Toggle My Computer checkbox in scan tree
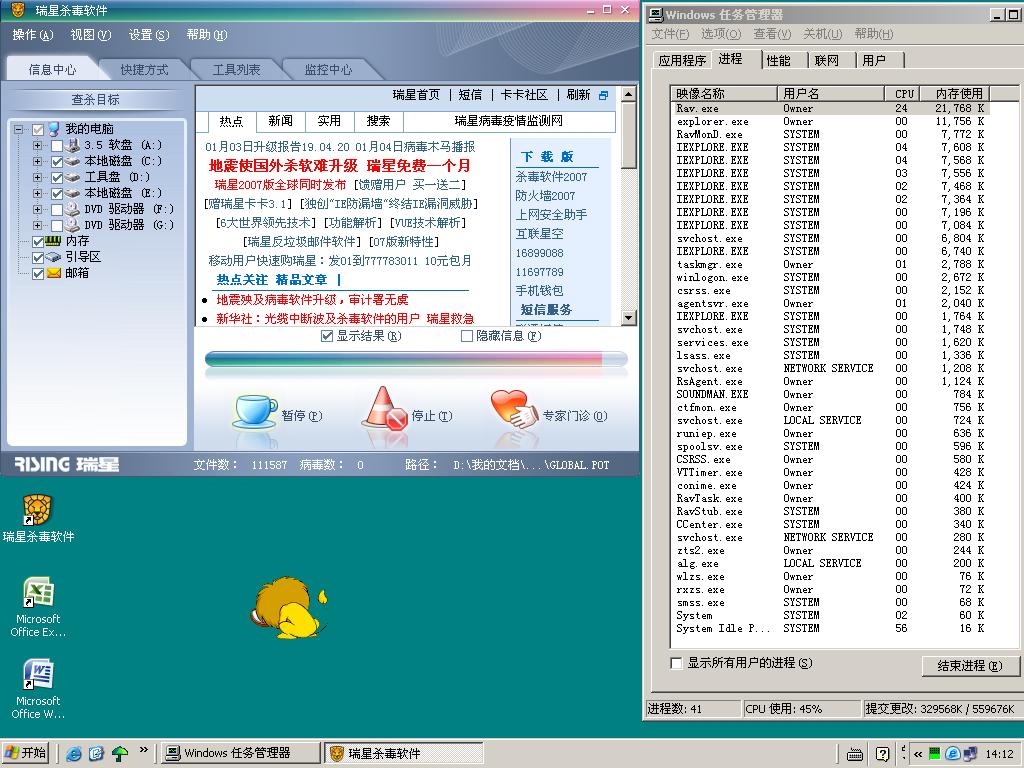 click(x=38, y=129)
